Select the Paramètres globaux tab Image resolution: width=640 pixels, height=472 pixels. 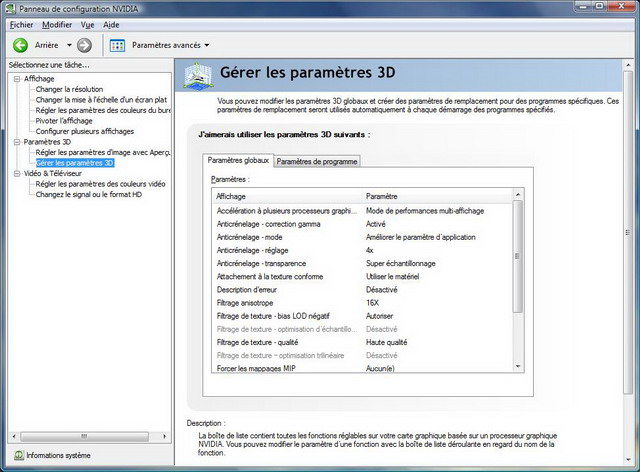[237, 160]
